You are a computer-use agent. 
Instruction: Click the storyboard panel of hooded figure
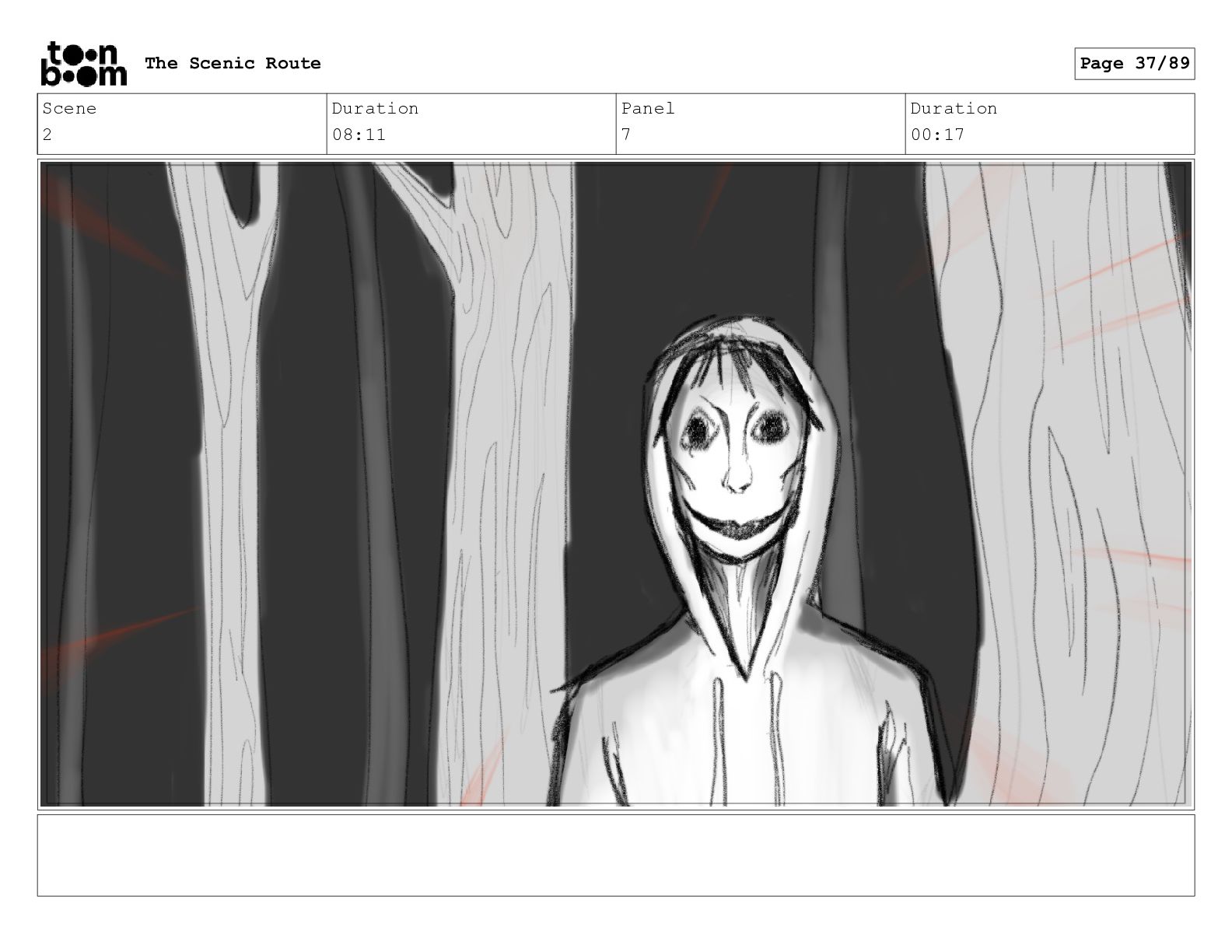tap(616, 484)
